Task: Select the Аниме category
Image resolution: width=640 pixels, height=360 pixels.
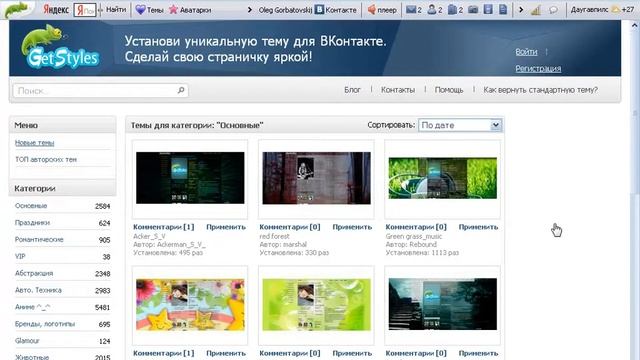Action: pyautogui.click(x=32, y=307)
